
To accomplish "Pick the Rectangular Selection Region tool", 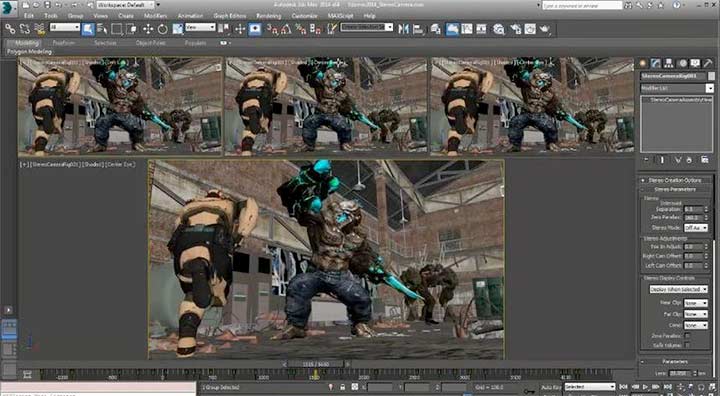I will [117, 29].
